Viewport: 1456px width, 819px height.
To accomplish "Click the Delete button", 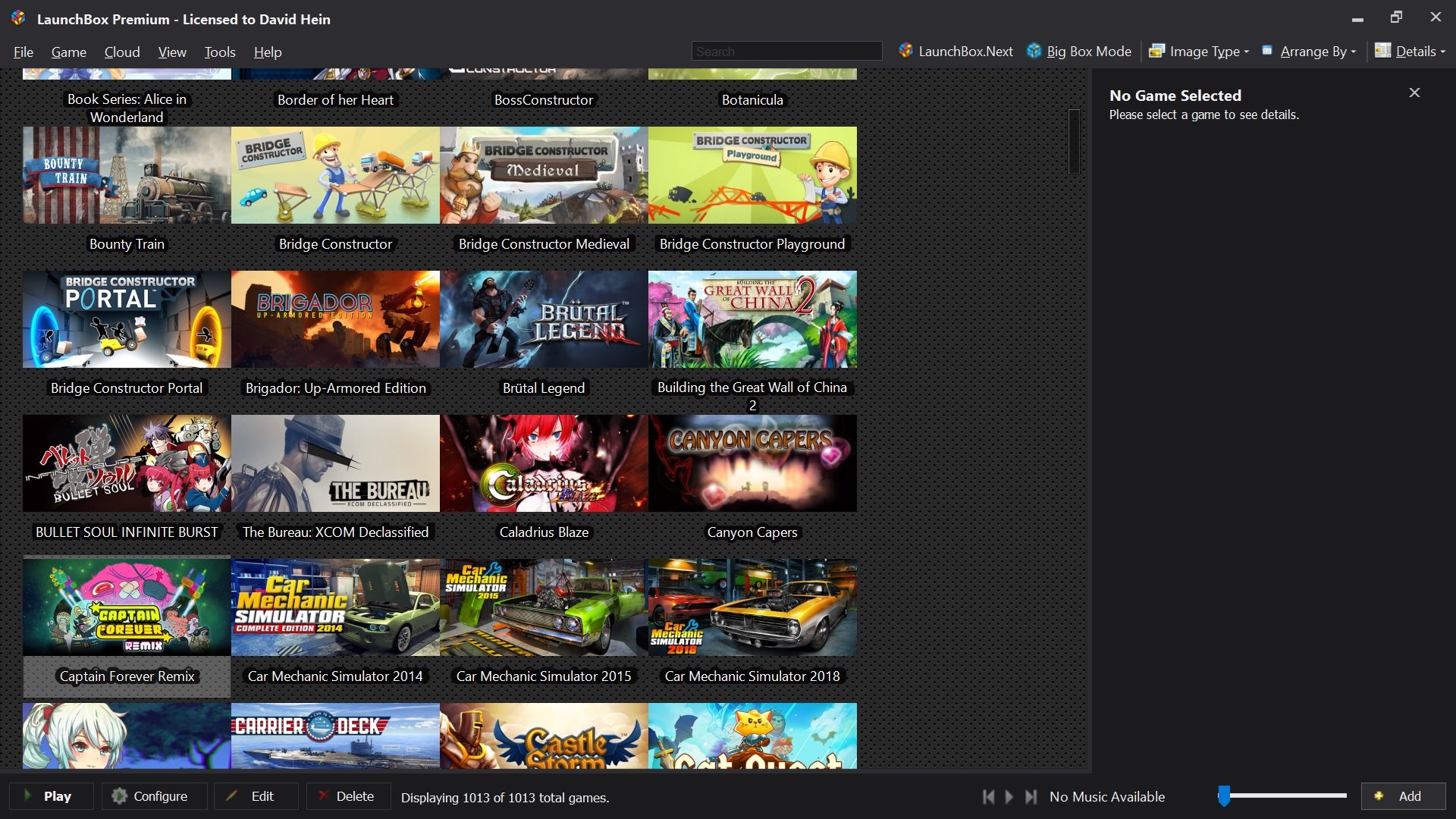I will (348, 796).
